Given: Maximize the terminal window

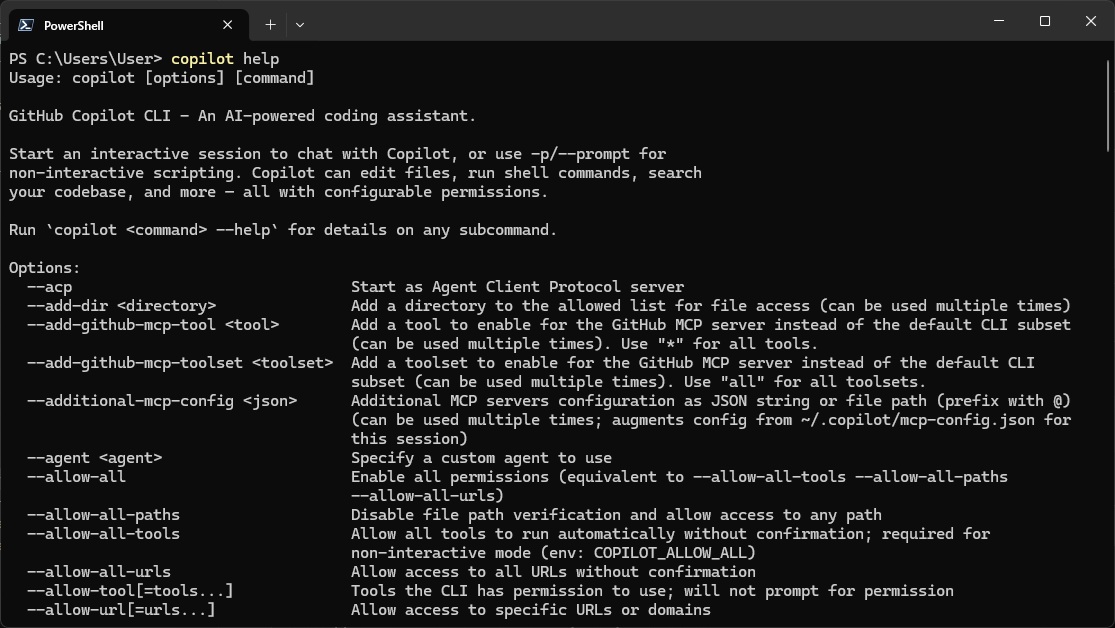Looking at the screenshot, I should pyautogui.click(x=1045, y=21).
